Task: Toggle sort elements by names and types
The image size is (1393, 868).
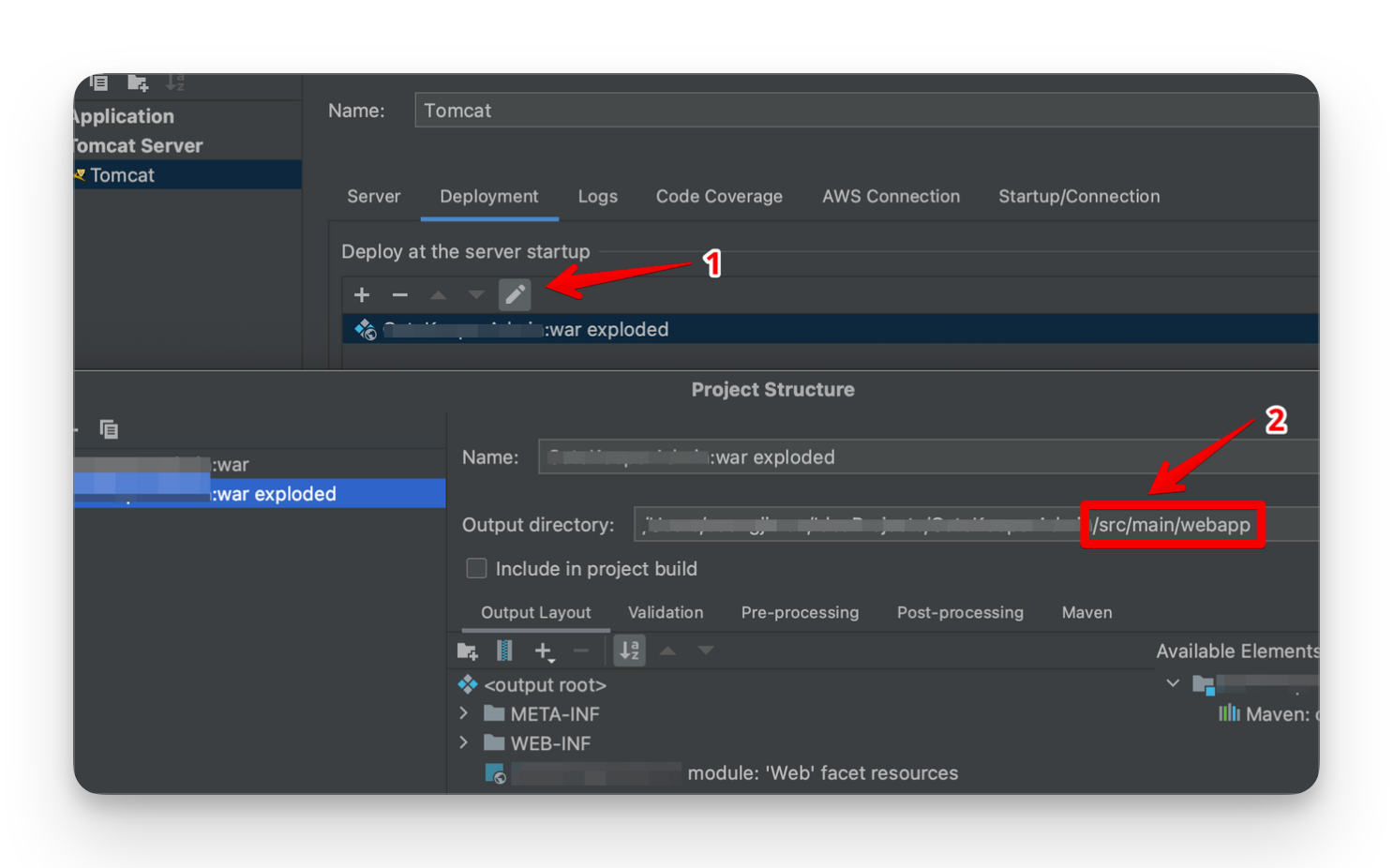Action: 630,651
